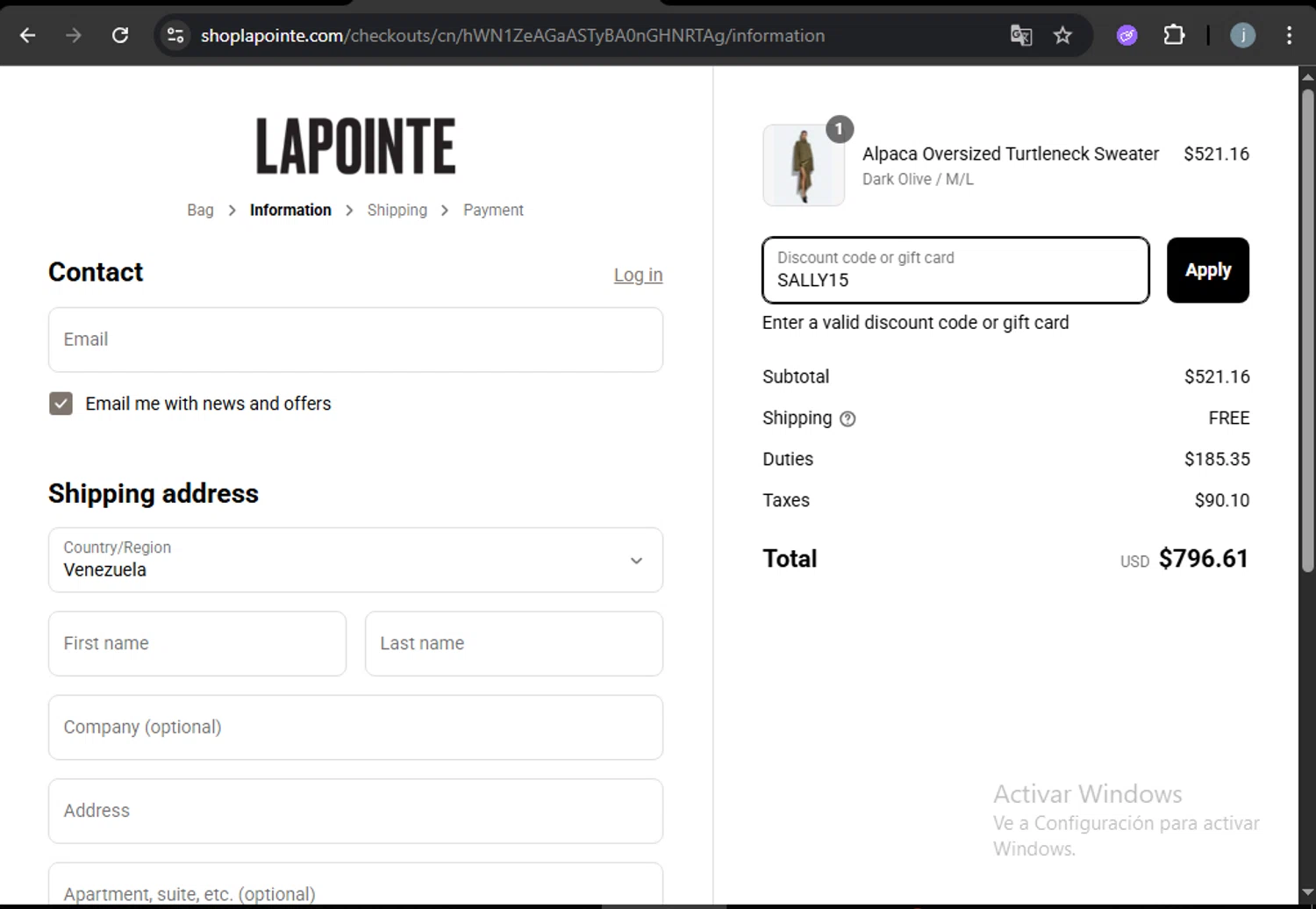This screenshot has height=909, width=1316.
Task: Click the page vertical scrollbar
Action: click(1307, 330)
